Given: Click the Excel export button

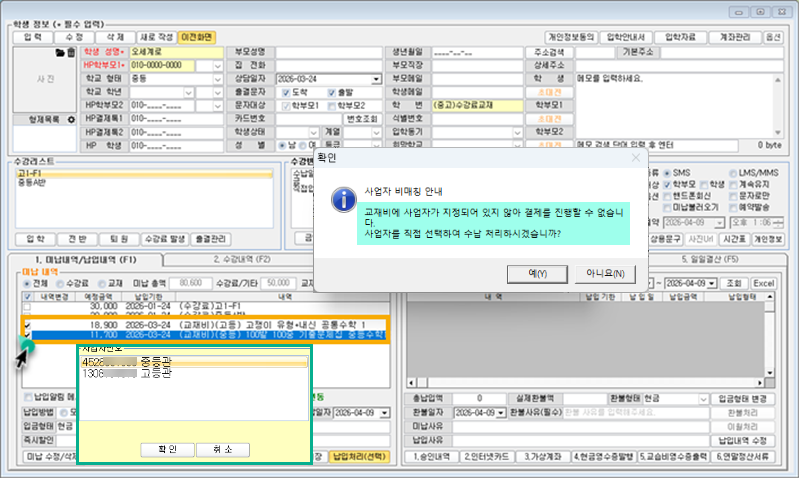Looking at the screenshot, I should click(763, 283).
